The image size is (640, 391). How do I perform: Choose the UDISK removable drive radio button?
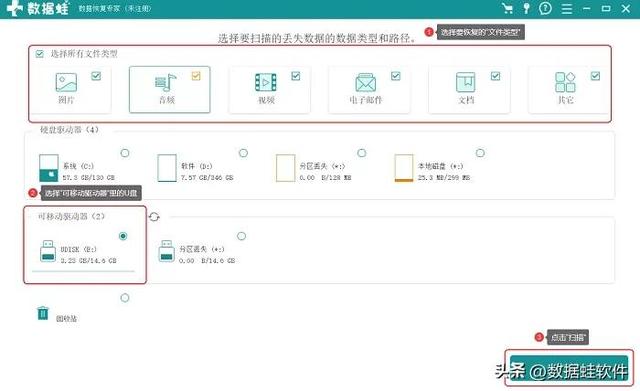[x=123, y=236]
